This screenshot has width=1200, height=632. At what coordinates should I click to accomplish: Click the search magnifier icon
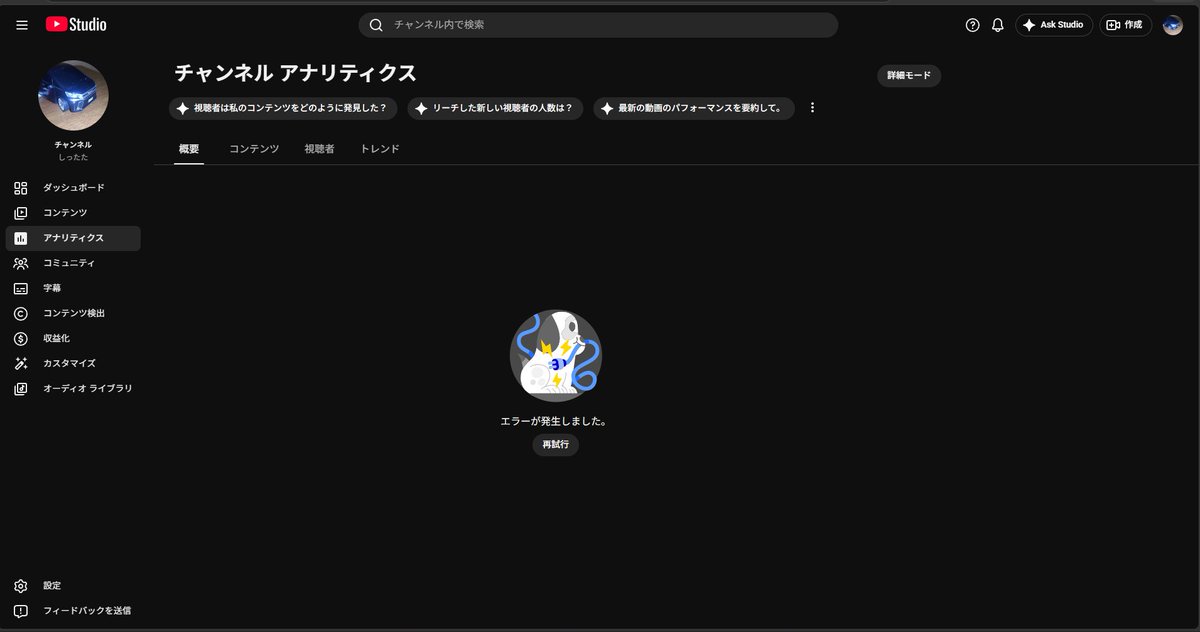[376, 25]
